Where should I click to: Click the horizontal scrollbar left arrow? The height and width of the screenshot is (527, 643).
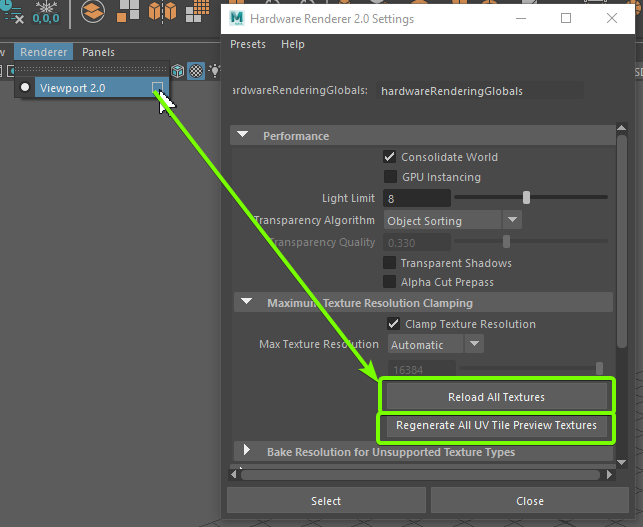[234, 475]
